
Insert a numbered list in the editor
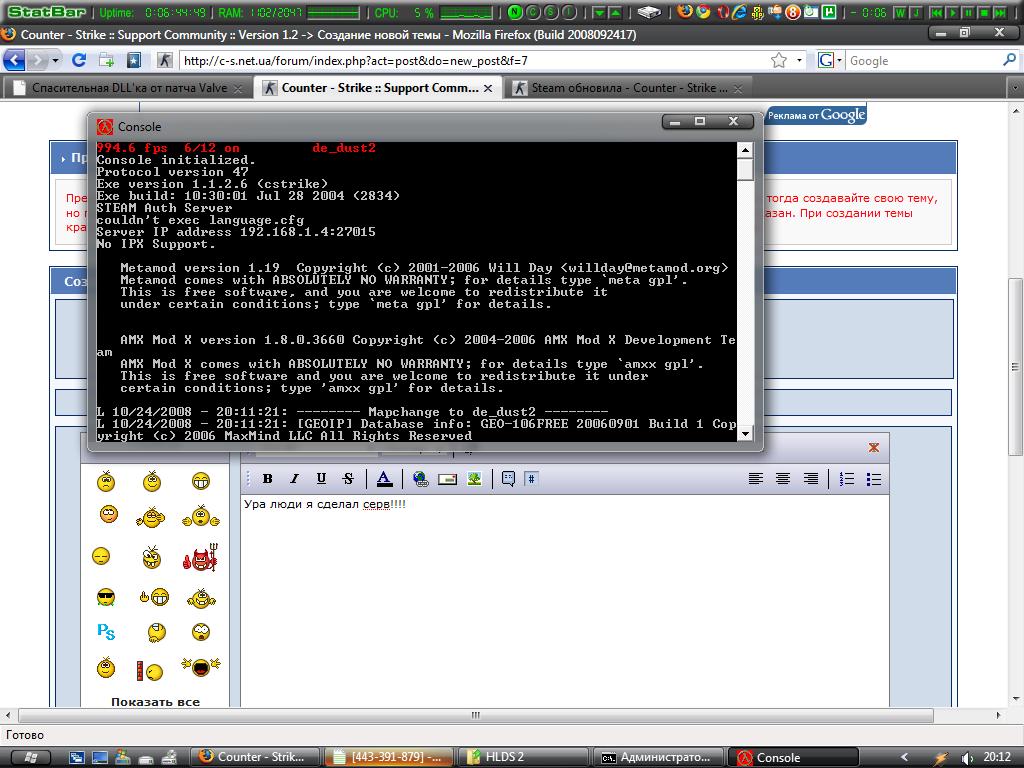[x=846, y=479]
